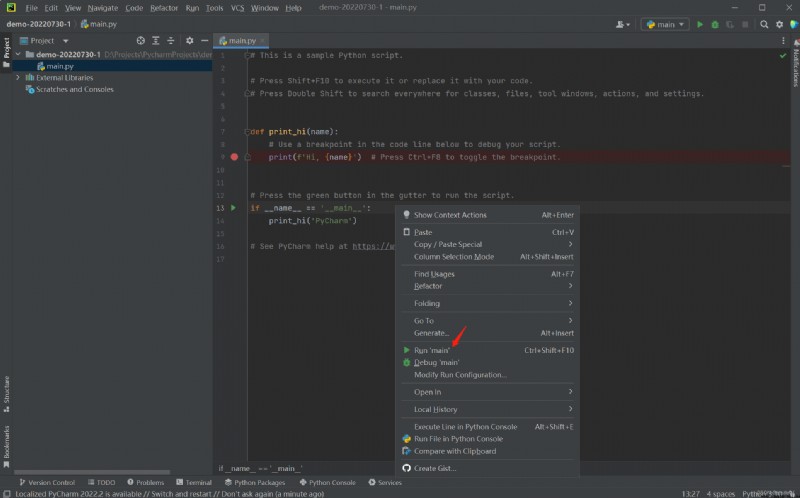The height and width of the screenshot is (498, 800).
Task: Open Project panel options gear
Action: 189,41
